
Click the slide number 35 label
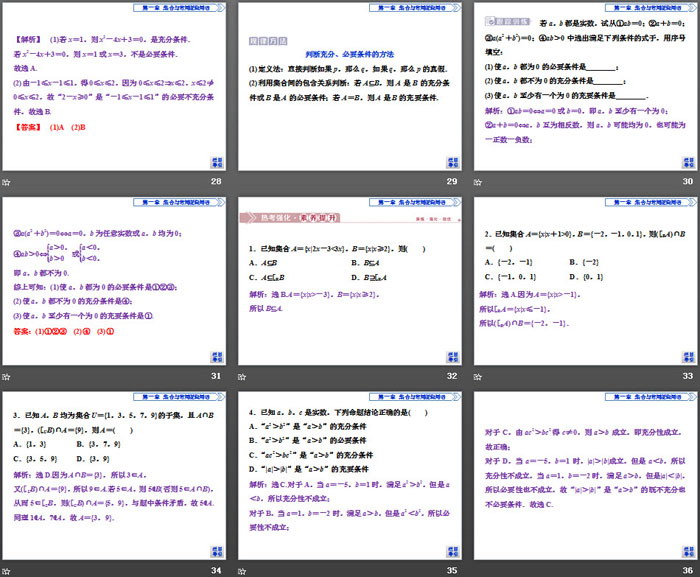point(451,570)
